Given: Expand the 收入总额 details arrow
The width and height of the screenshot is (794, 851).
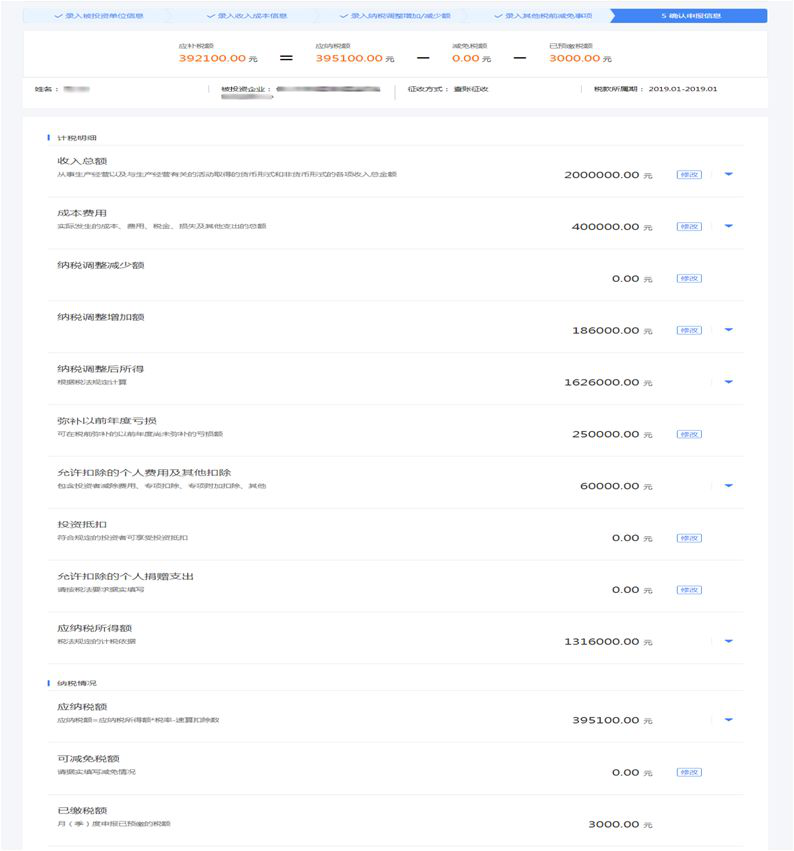Looking at the screenshot, I should tap(728, 174).
